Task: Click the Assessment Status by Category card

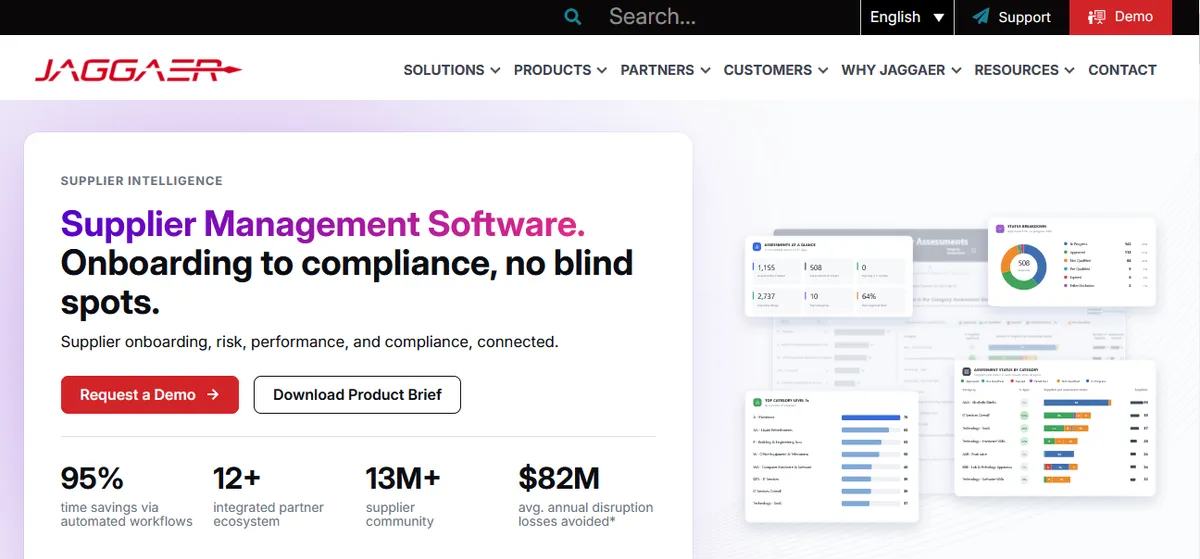Action: pos(1055,428)
